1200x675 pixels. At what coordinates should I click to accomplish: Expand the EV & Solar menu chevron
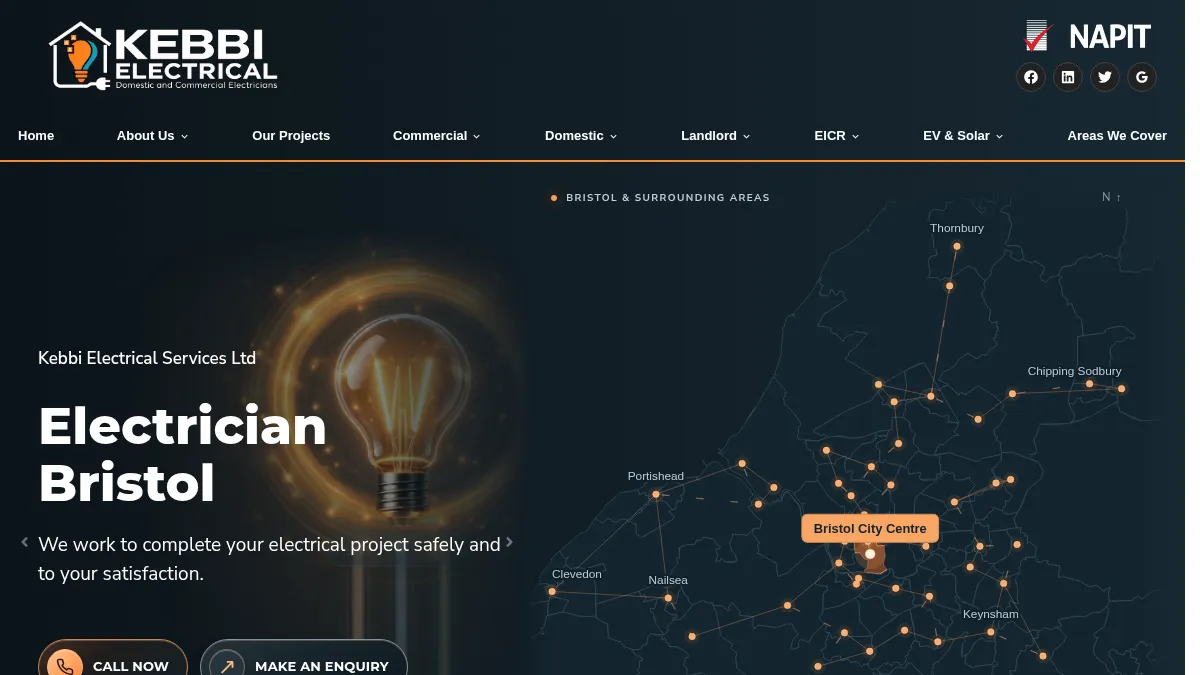click(x=1000, y=137)
